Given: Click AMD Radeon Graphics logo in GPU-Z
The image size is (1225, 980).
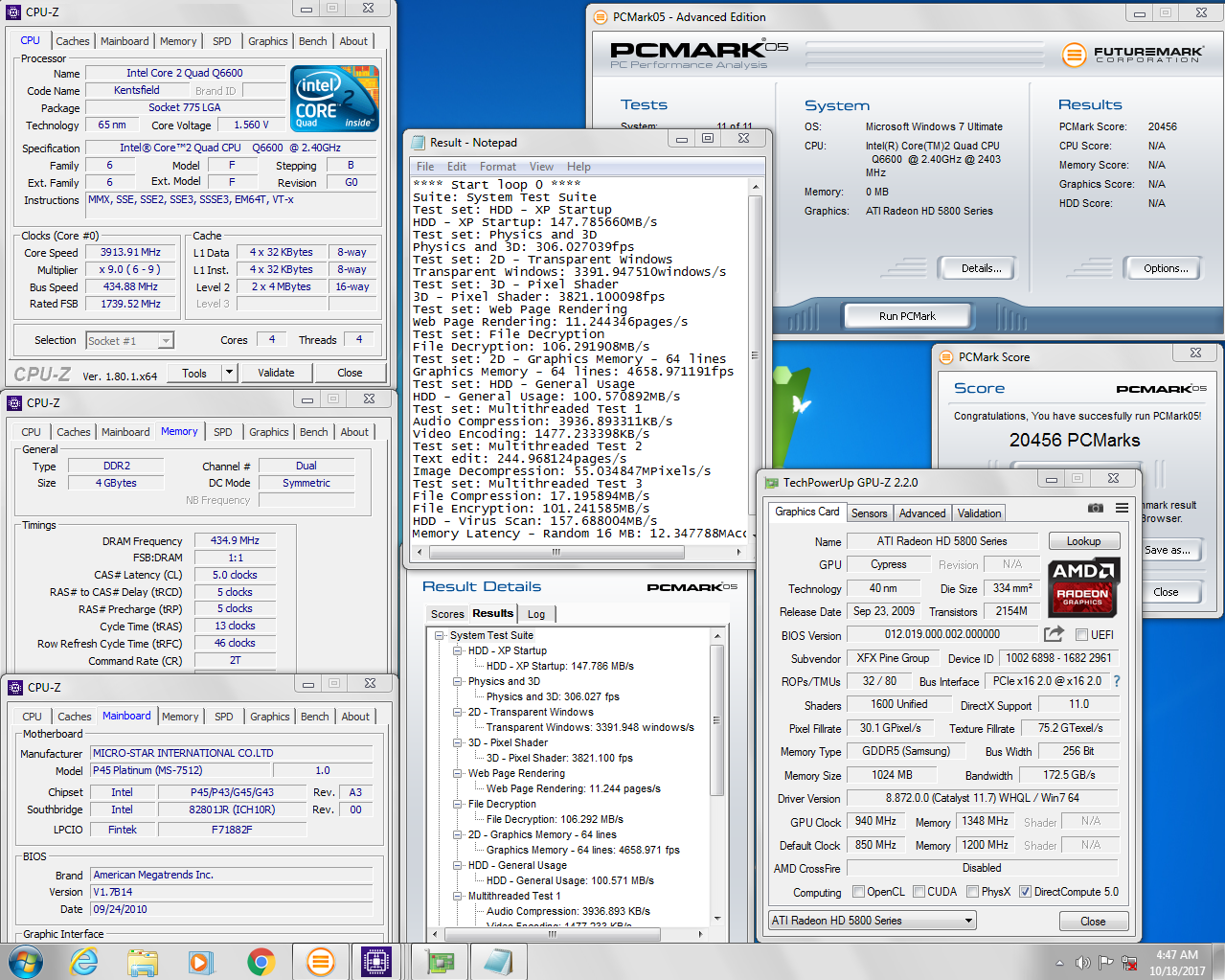Looking at the screenshot, I should tap(1082, 585).
